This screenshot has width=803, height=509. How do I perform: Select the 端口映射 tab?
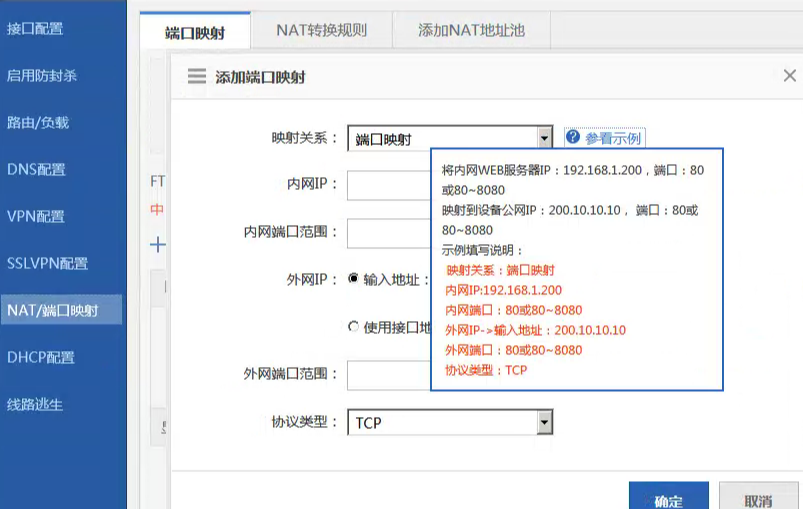point(194,32)
